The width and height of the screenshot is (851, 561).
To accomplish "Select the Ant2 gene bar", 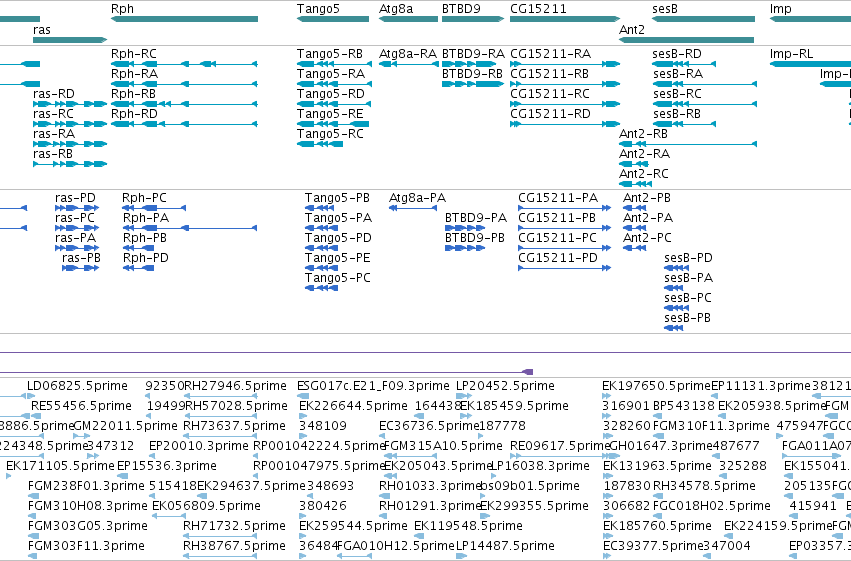I will tap(687, 40).
